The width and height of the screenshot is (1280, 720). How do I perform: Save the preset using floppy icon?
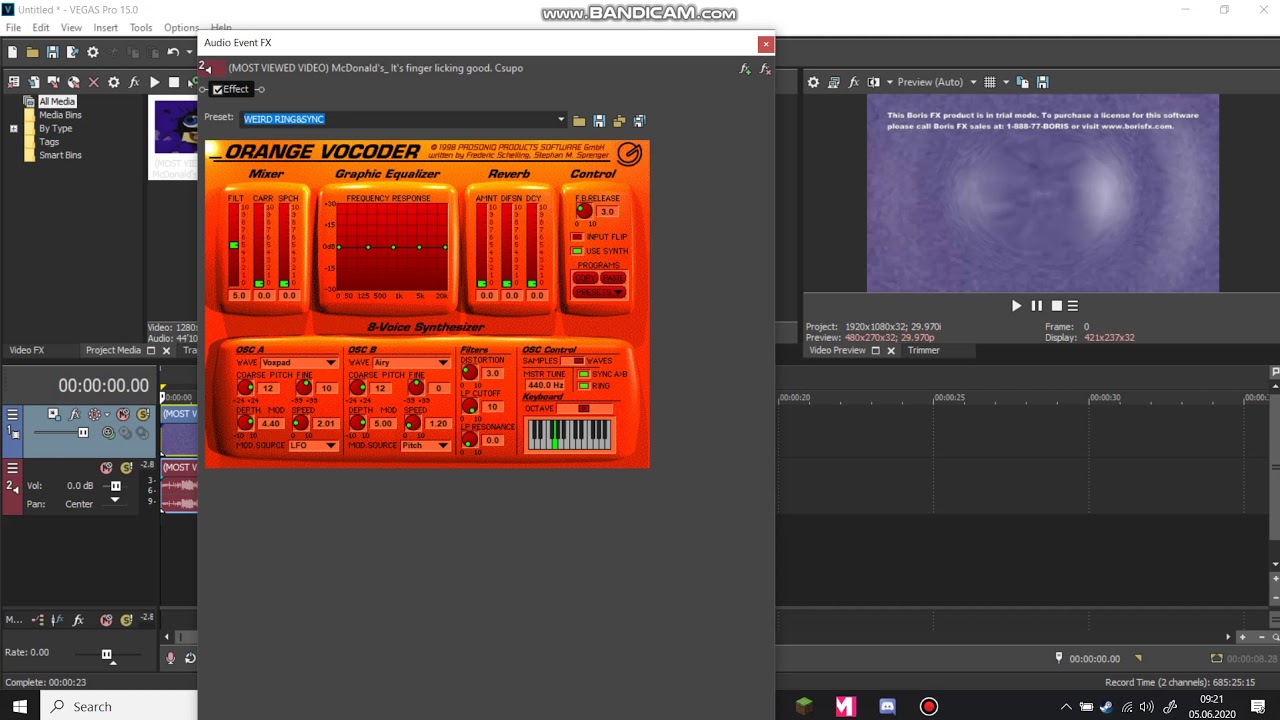pyautogui.click(x=599, y=120)
